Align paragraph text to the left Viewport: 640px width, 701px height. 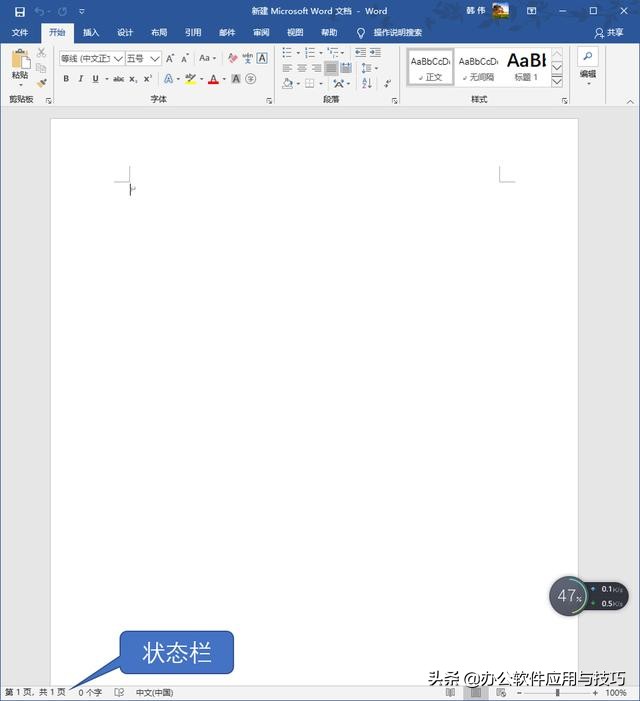pos(287,68)
